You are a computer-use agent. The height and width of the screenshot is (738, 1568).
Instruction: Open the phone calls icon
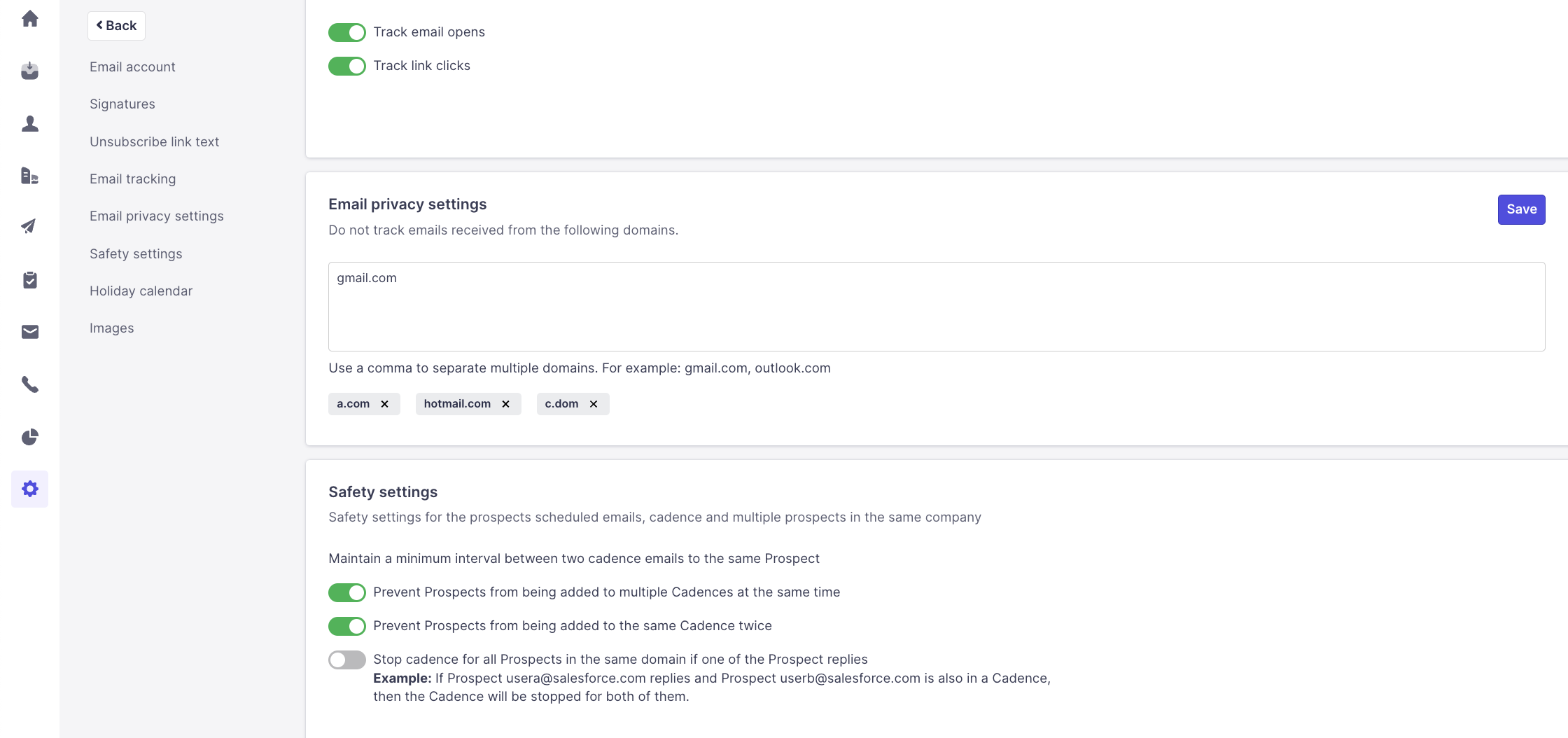(29, 384)
